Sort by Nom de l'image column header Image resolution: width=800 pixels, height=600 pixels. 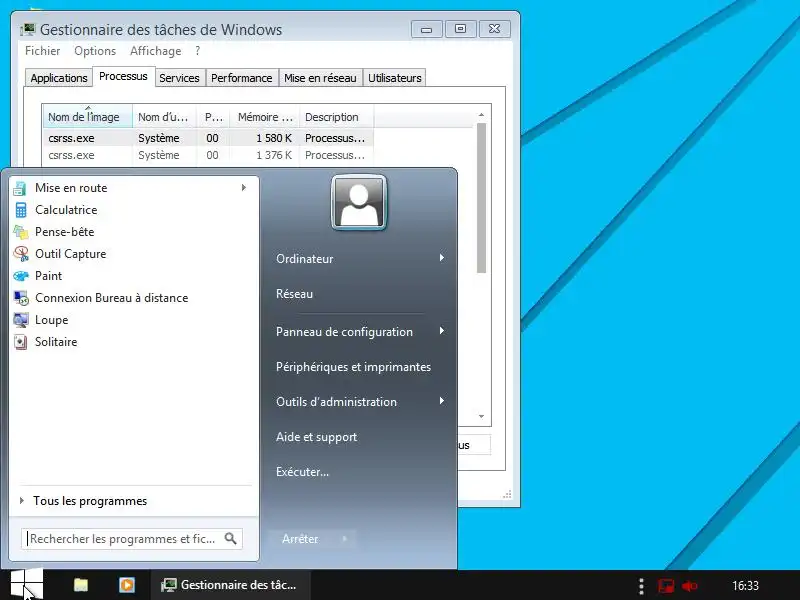coord(87,117)
